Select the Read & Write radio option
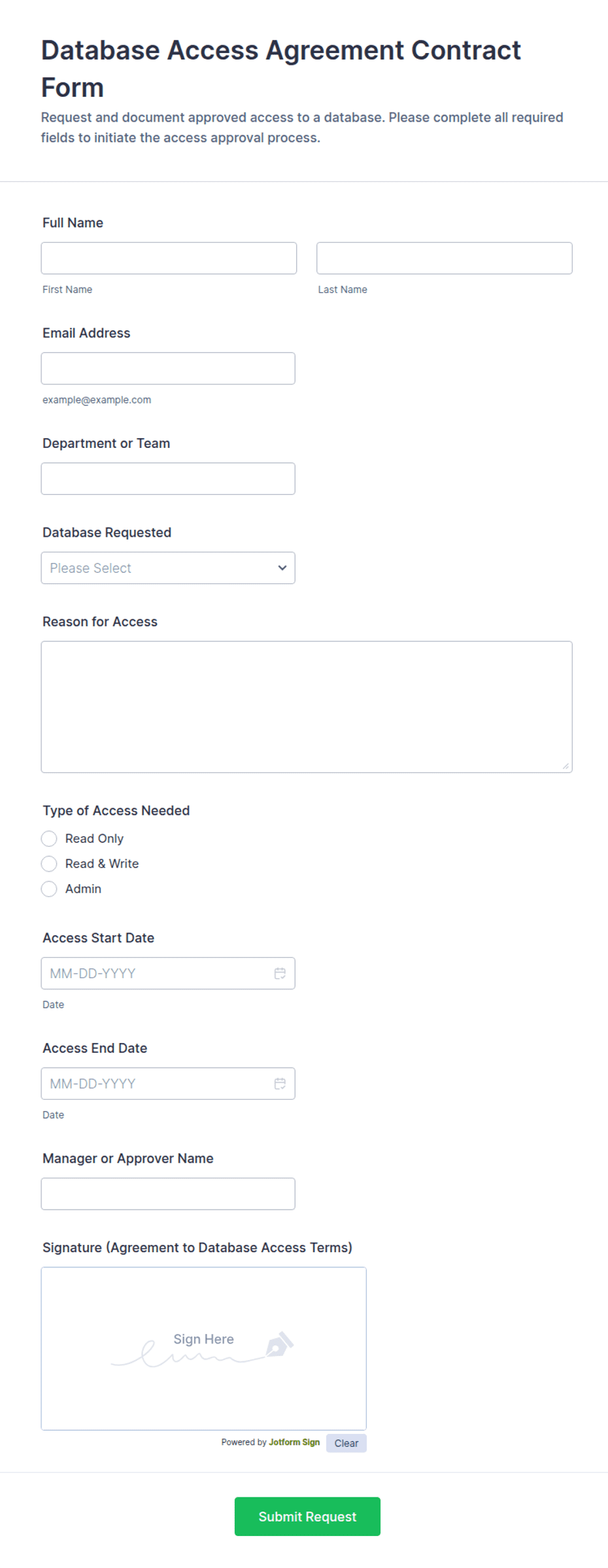This screenshot has height=1568, width=608. point(49,864)
